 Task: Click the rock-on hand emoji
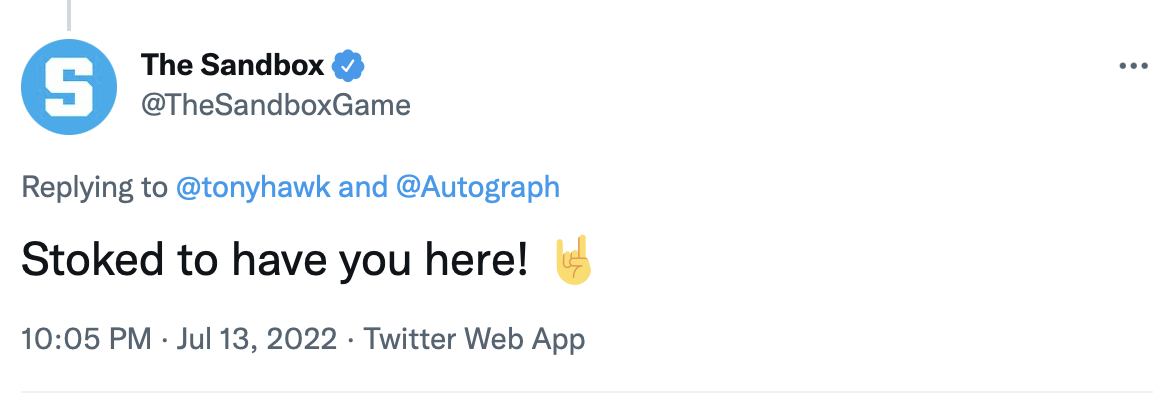coord(573,260)
